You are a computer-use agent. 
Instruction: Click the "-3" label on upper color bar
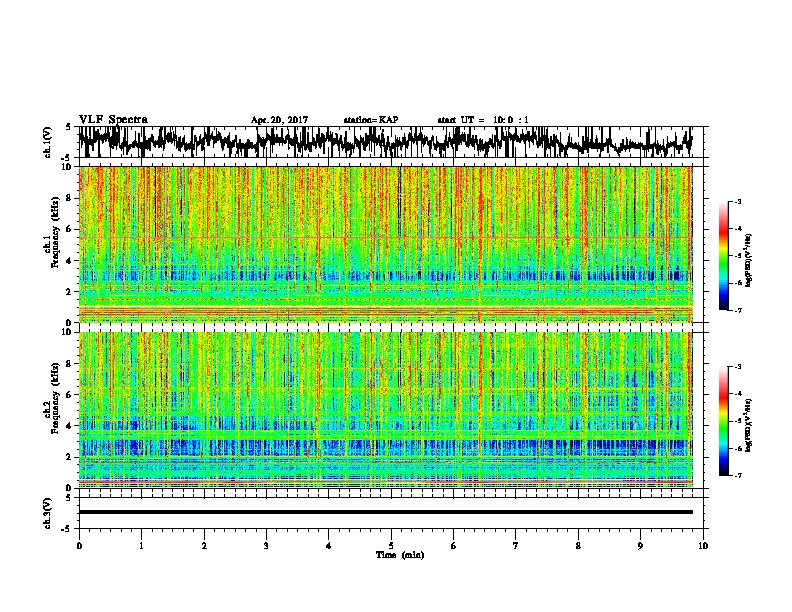tap(737, 201)
